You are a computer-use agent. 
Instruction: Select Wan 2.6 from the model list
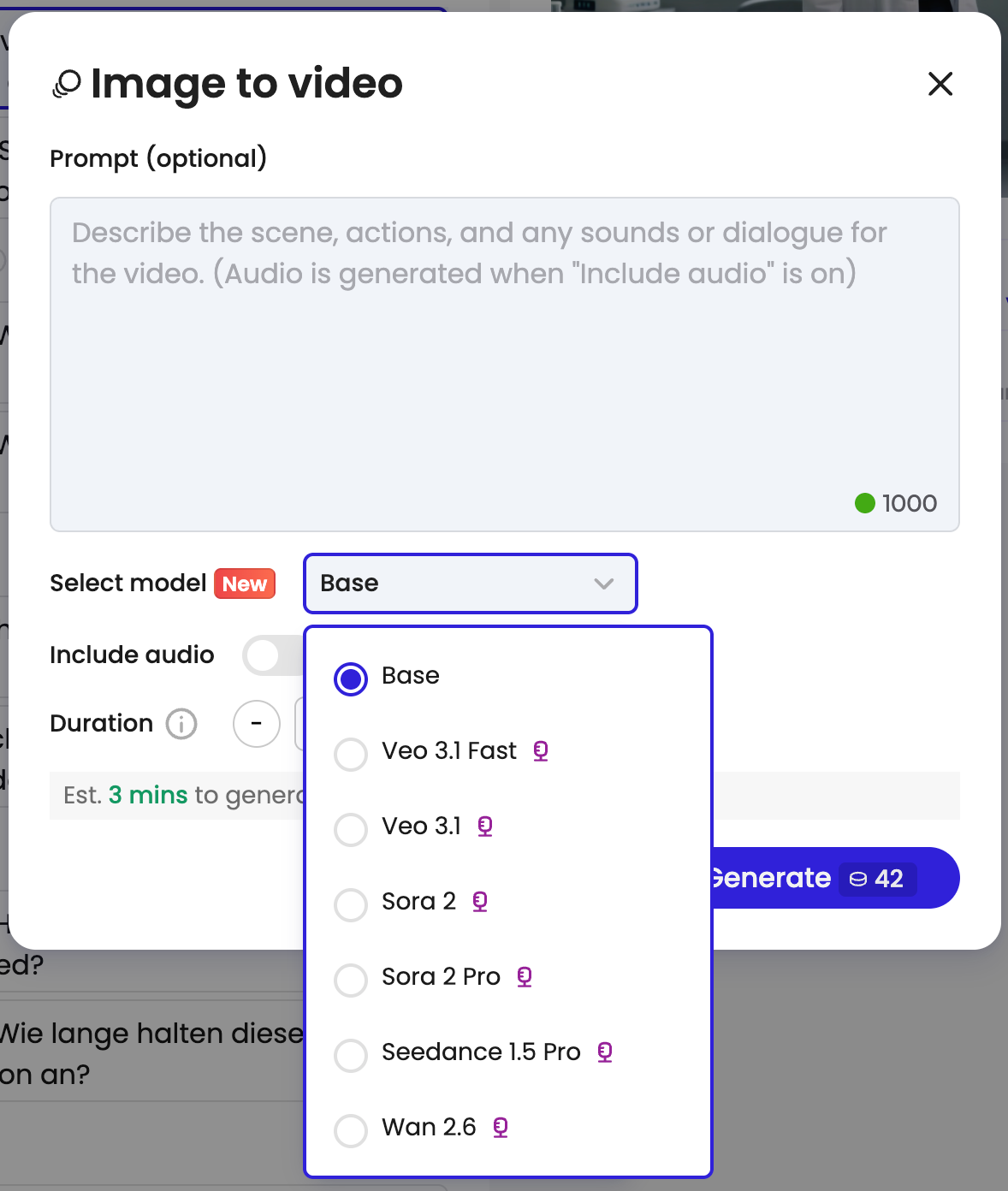point(351,1130)
